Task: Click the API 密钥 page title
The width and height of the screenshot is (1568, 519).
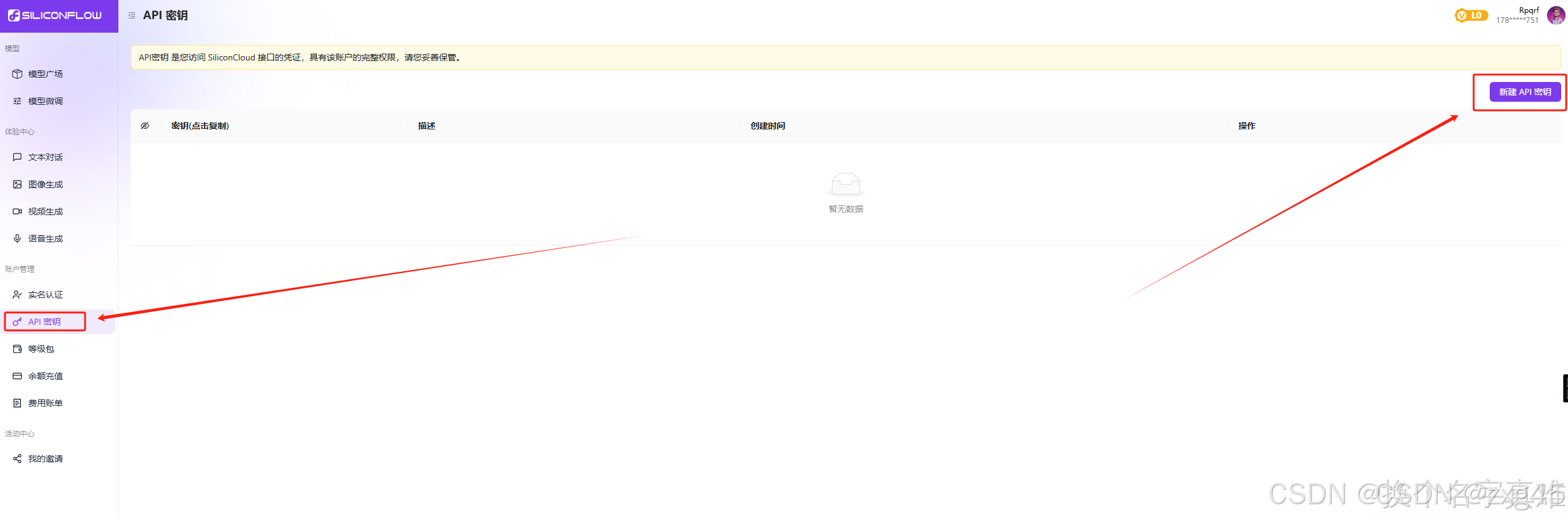Action: pyautogui.click(x=165, y=15)
